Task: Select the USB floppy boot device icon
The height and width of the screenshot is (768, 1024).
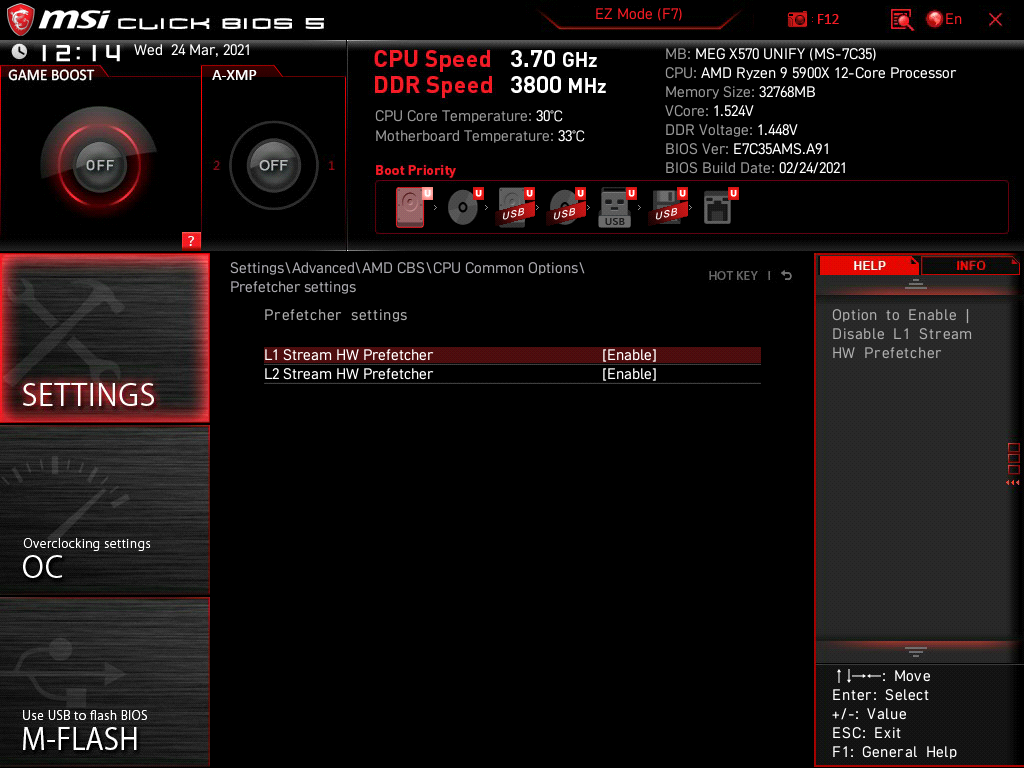Action: (668, 207)
